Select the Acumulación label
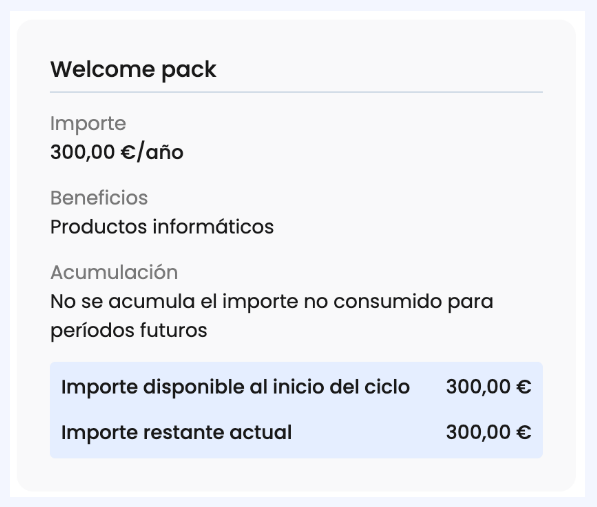 point(114,273)
